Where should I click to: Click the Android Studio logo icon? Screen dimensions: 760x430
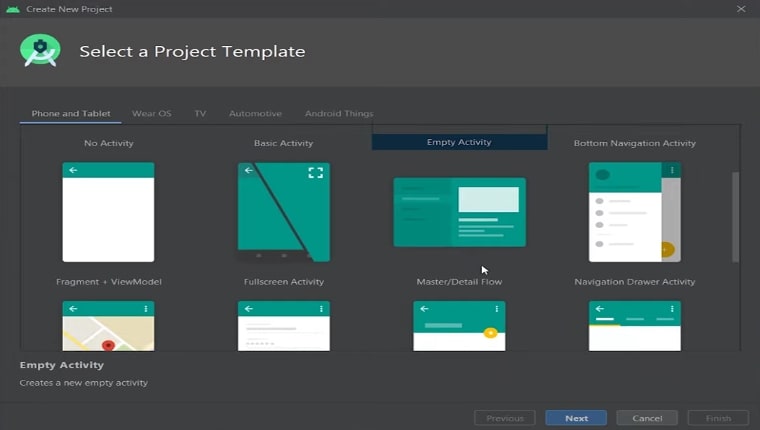[40, 50]
